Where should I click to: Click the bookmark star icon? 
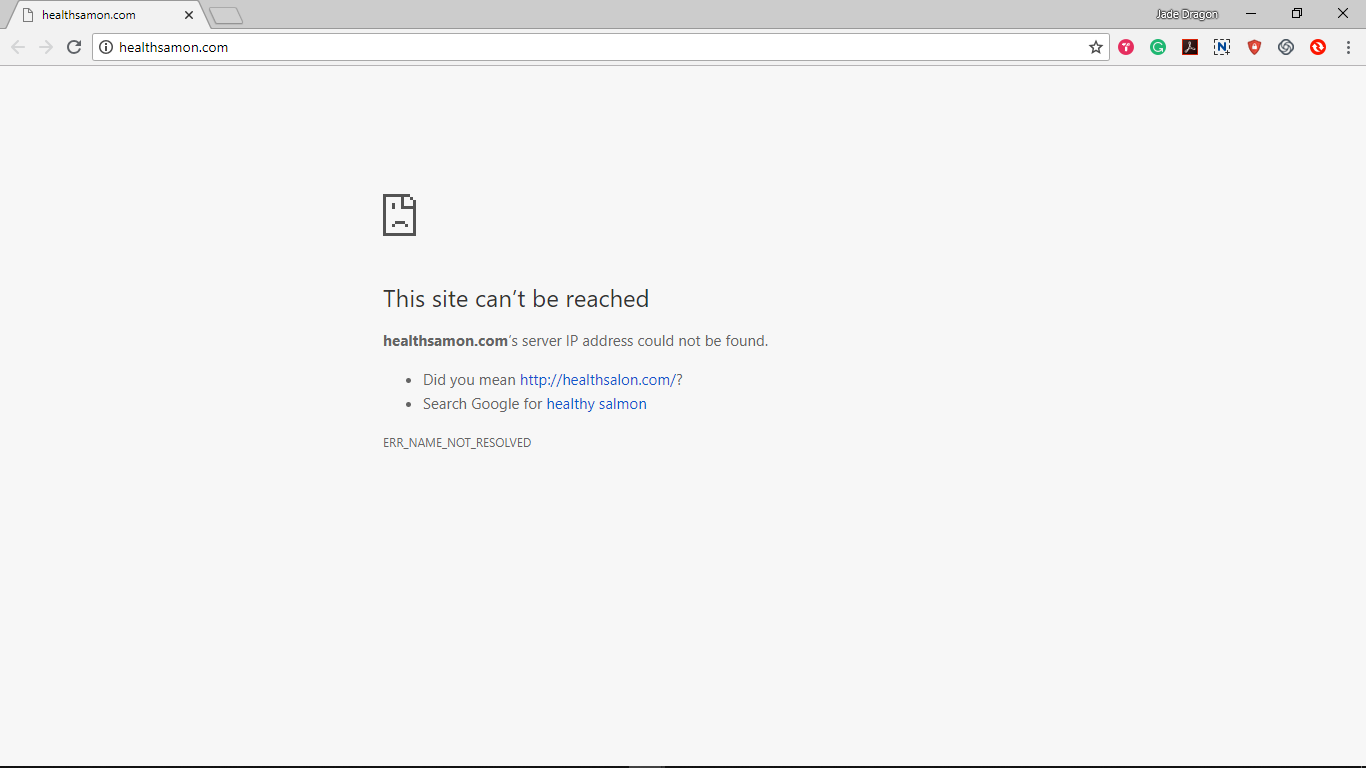[1096, 47]
